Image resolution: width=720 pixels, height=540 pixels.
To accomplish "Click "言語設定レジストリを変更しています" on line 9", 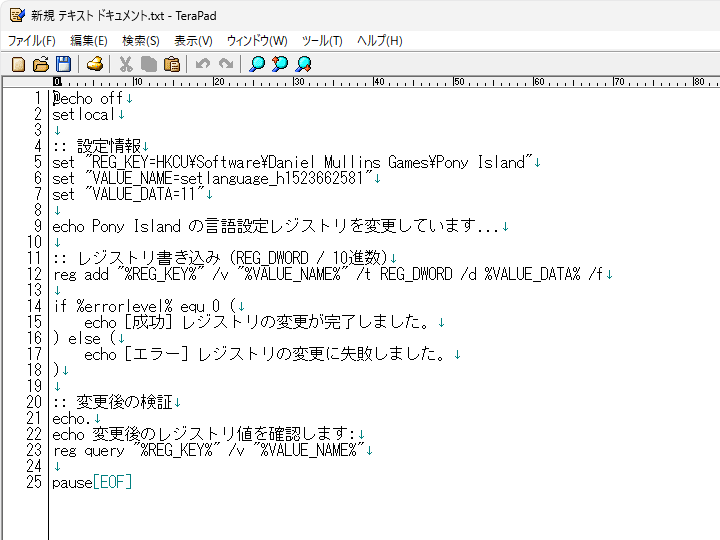I will click(340, 226).
